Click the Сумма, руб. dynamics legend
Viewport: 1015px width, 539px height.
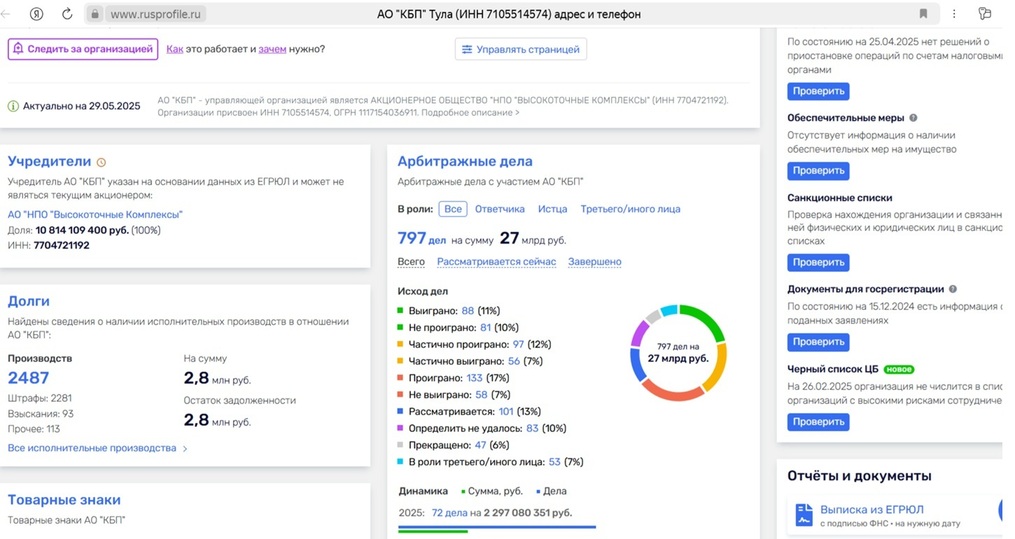[492, 491]
